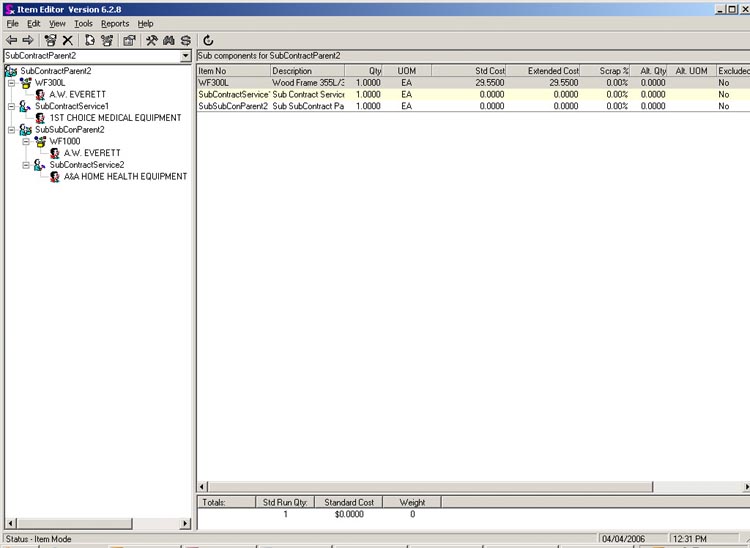Click the delete X toolbar icon
Image resolution: width=750 pixels, height=548 pixels.
(x=68, y=40)
